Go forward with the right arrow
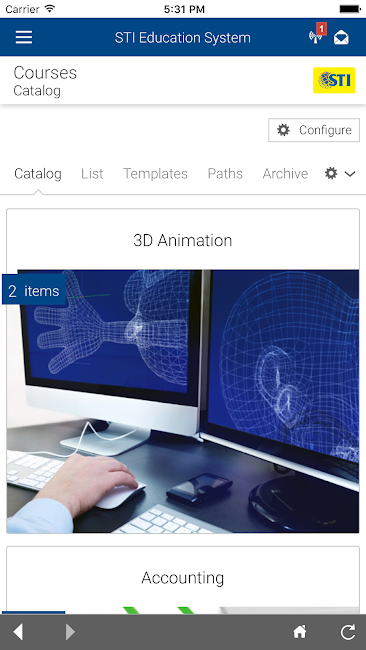Screen dimensions: 366x650 pyautogui.click(x=70, y=632)
